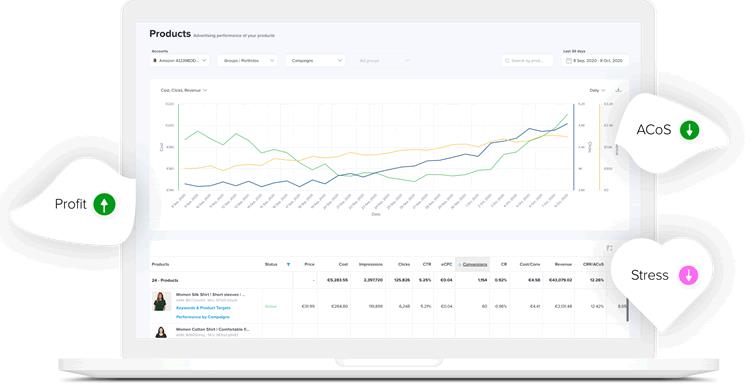Open the Daily interval dropdown

(x=597, y=90)
